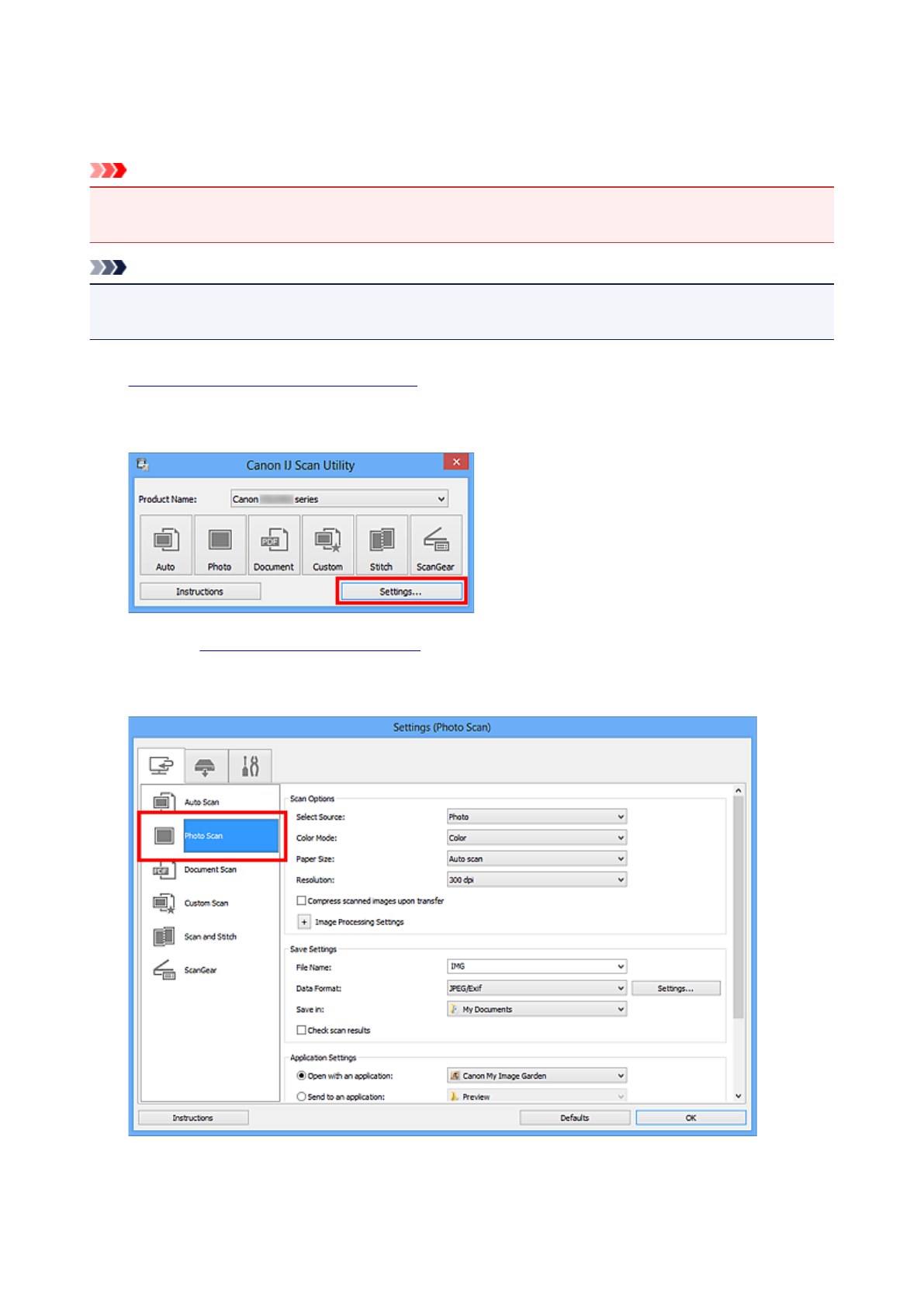Click the Document PDF scan icon
The image size is (924, 1307).
tap(274, 545)
